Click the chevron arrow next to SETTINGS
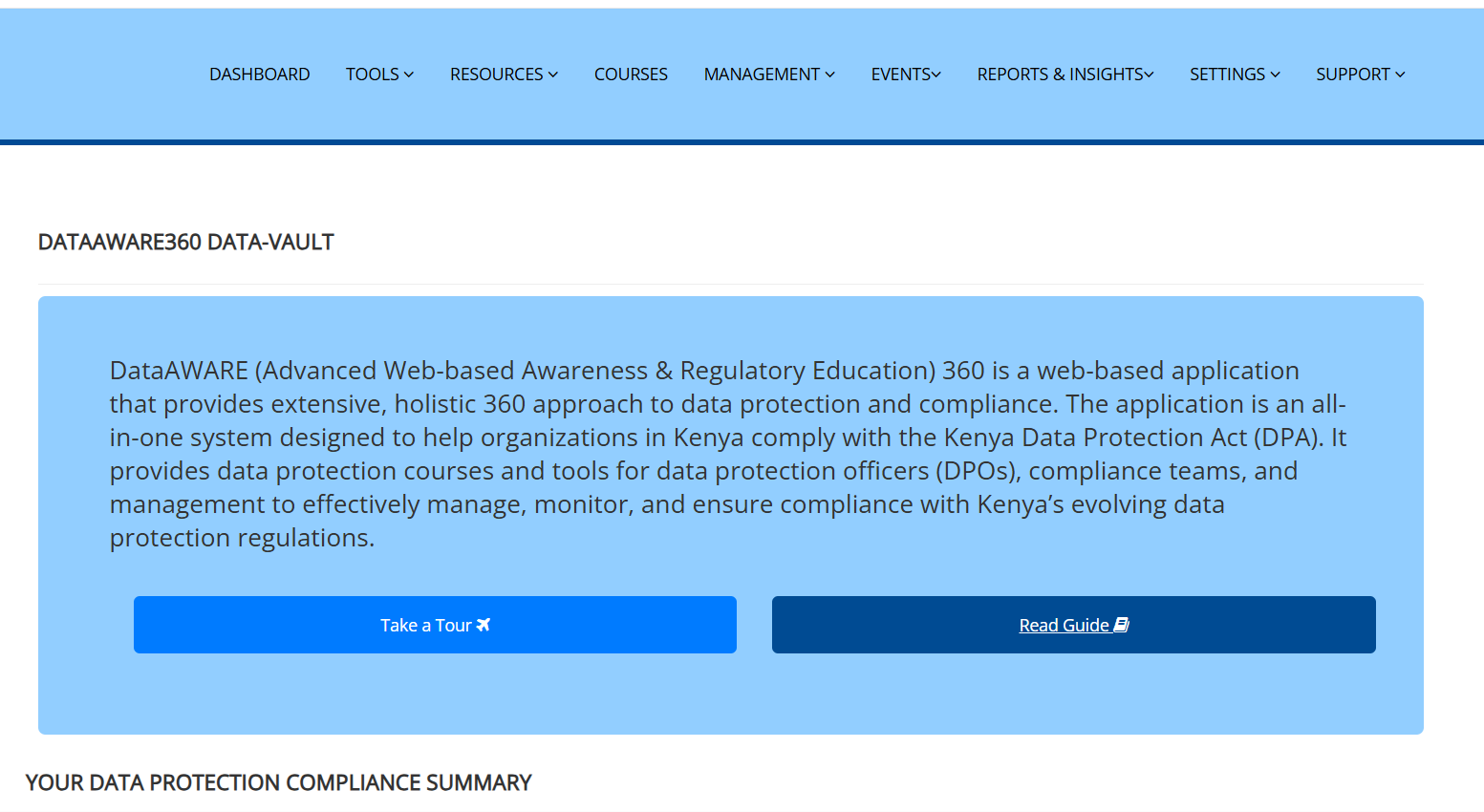1484x812 pixels. [1275, 75]
